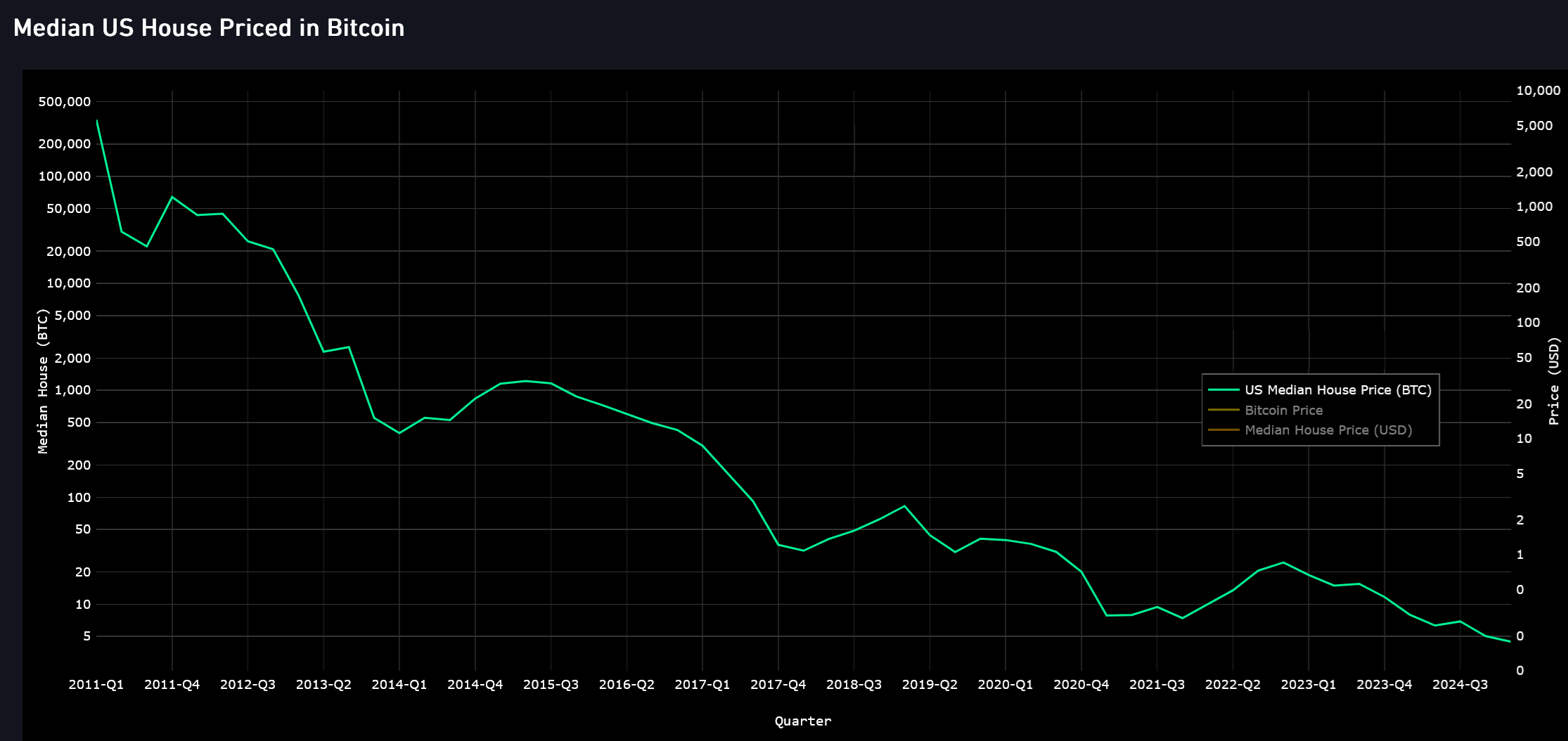Choose the 2022-Q2 quarter label
The width and height of the screenshot is (1568, 741).
click(x=1233, y=685)
